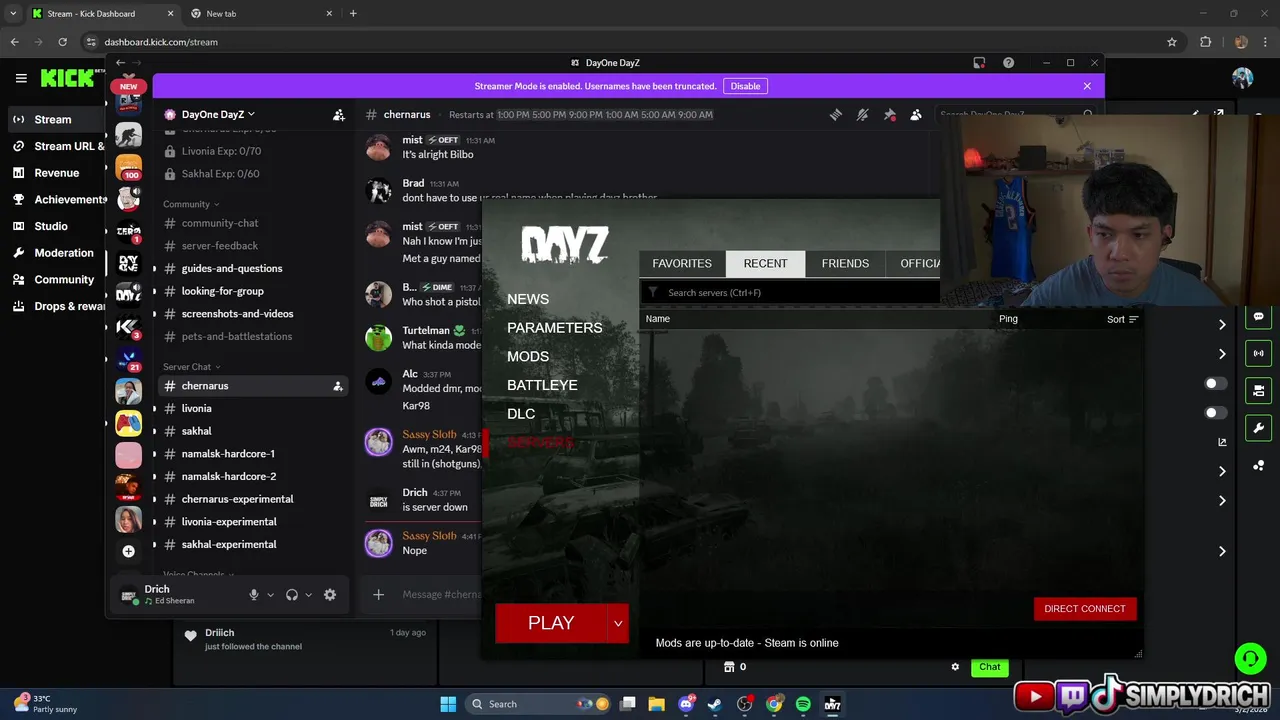The height and width of the screenshot is (720, 1280).
Task: Open the Sort dropdown in server browser
Action: tap(1122, 319)
